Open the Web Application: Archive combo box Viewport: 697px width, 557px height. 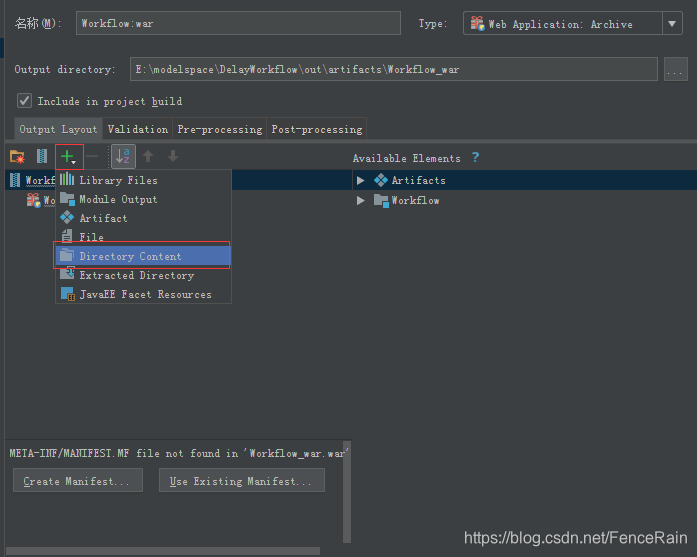[x=573, y=24]
